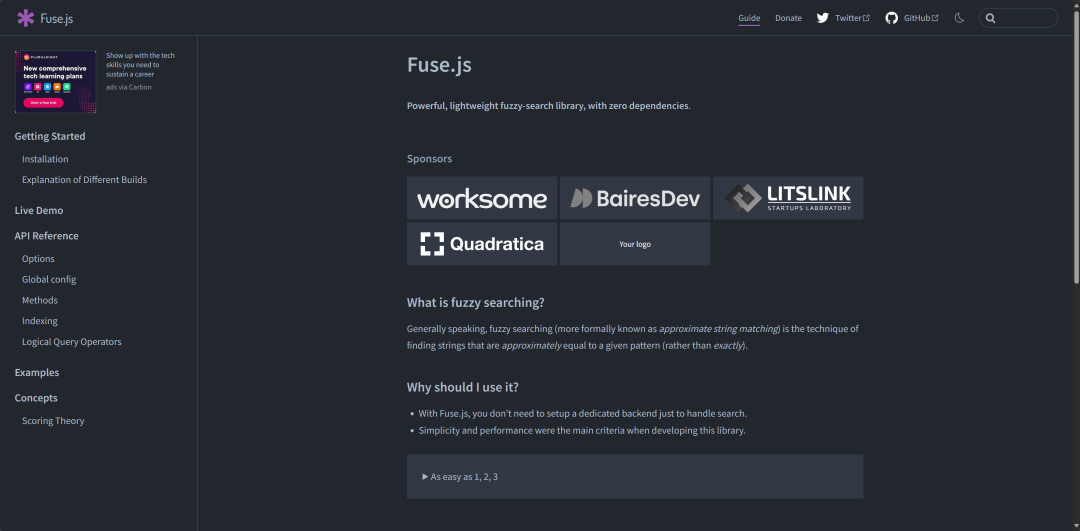Select Scoring Theory in the sidebar
Image resolution: width=1080 pixels, height=531 pixels.
point(53,421)
